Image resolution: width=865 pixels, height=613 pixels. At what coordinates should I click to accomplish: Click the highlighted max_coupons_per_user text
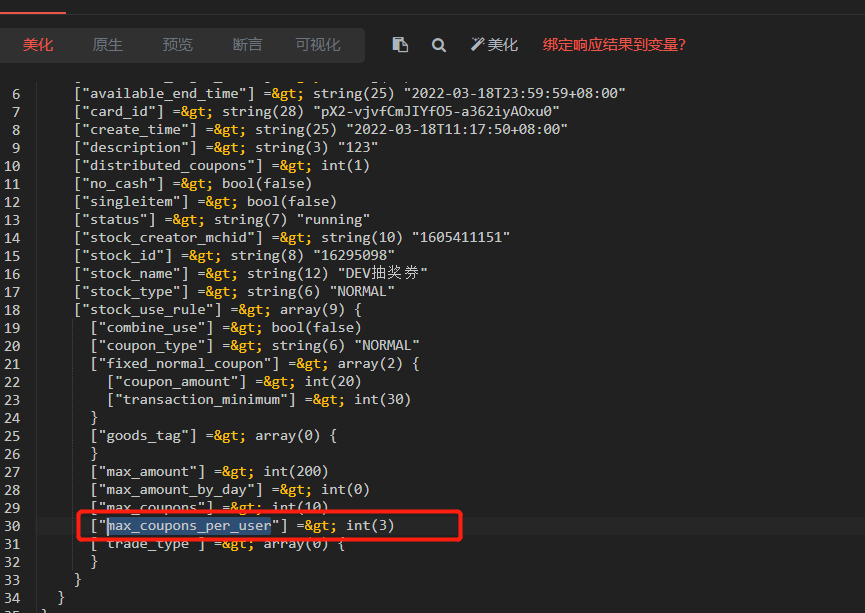click(189, 526)
